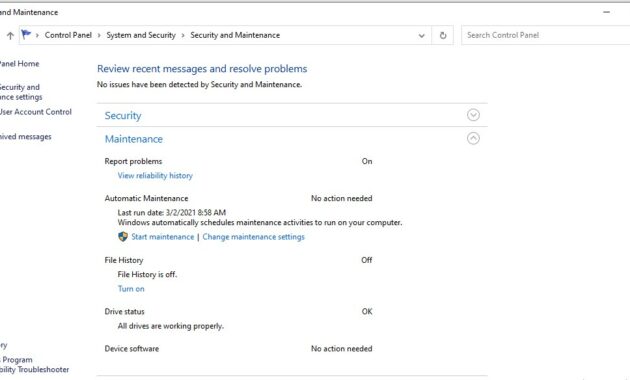The width and height of the screenshot is (630, 380).
Task: Open Change Security and Maintenance settings link
Action: tap(21, 92)
